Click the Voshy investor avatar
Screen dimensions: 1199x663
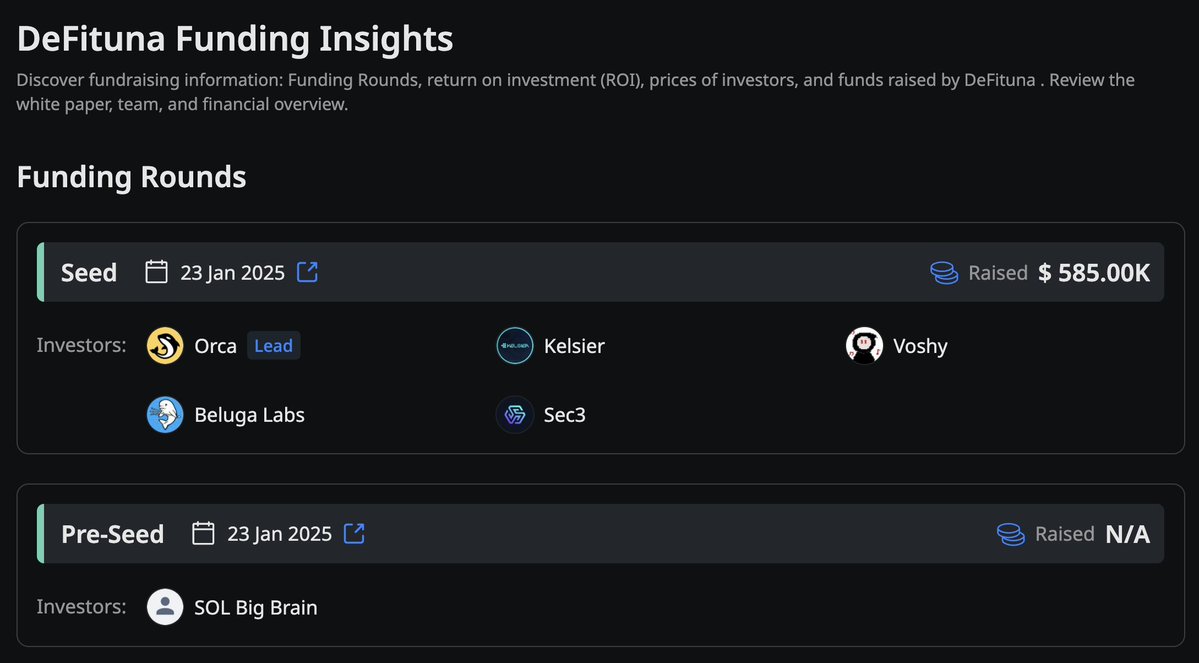[x=864, y=346]
